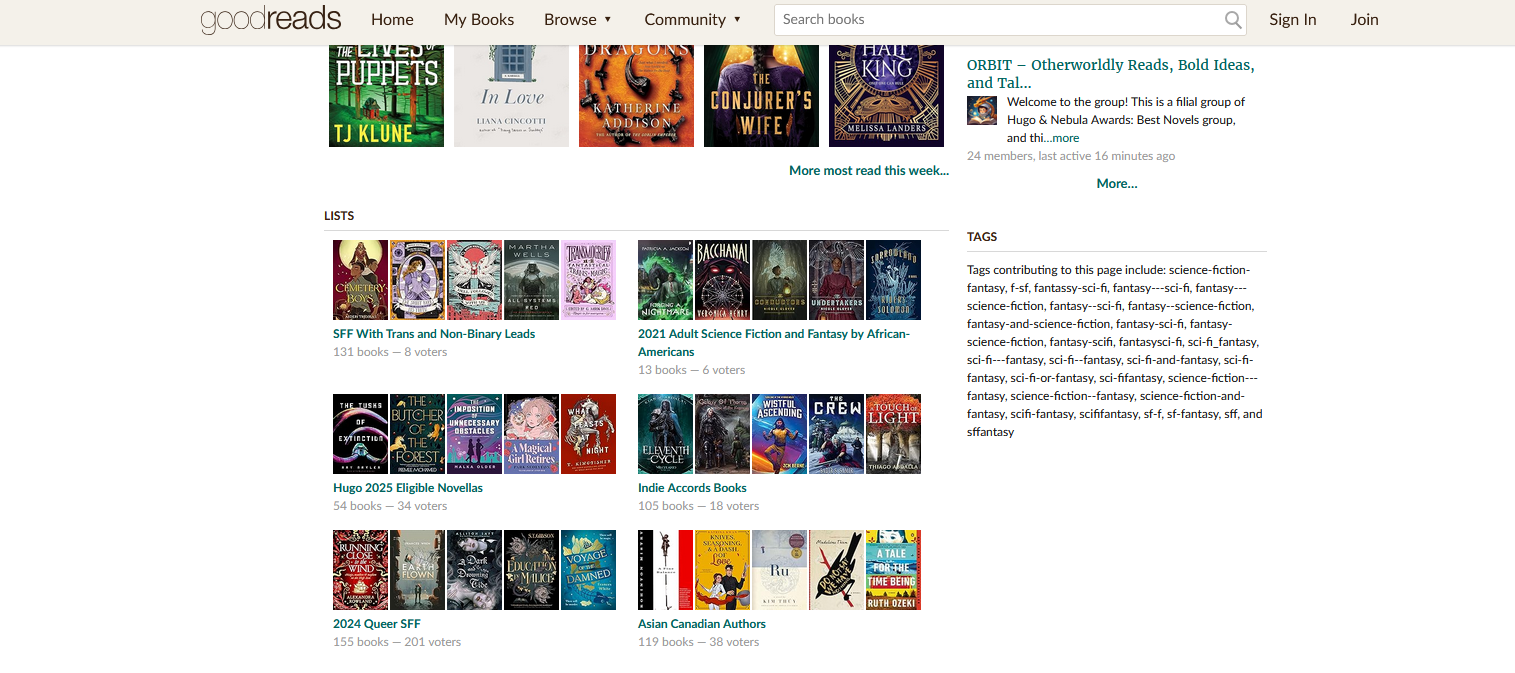
Task: Click the LISTS section heading
Action: [x=339, y=216]
